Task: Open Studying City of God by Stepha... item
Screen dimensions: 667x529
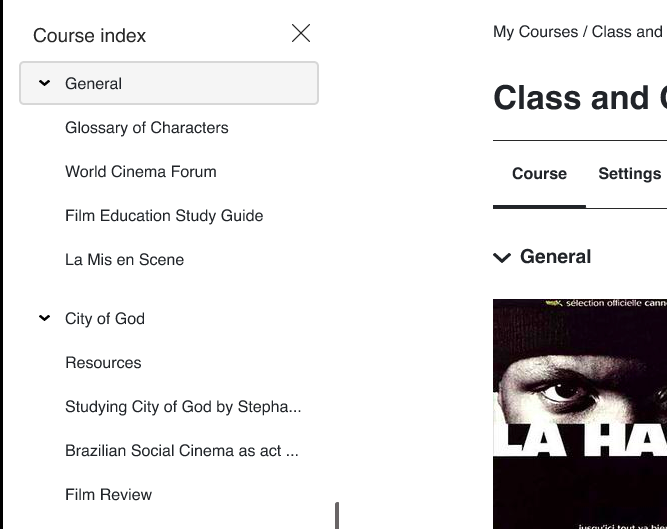Action: 183,407
